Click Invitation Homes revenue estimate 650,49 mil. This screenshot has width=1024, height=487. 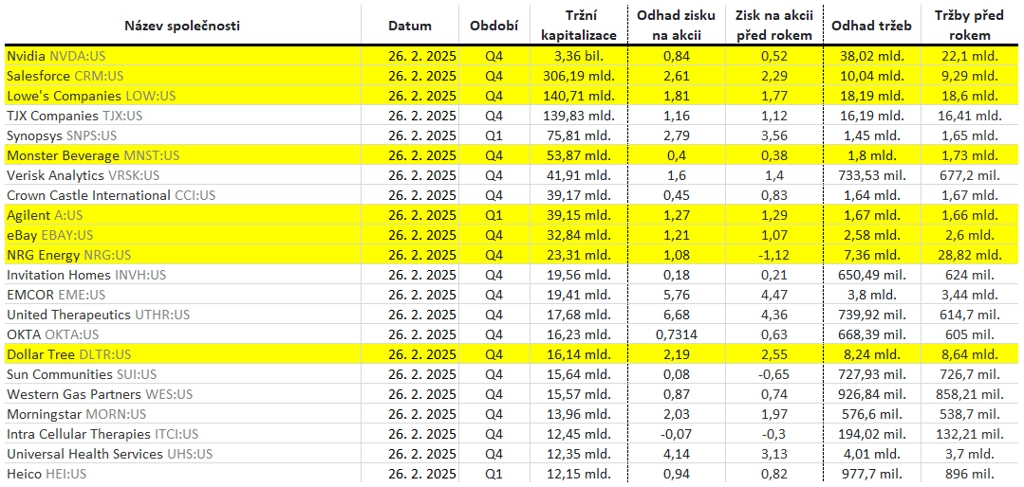[x=872, y=275]
